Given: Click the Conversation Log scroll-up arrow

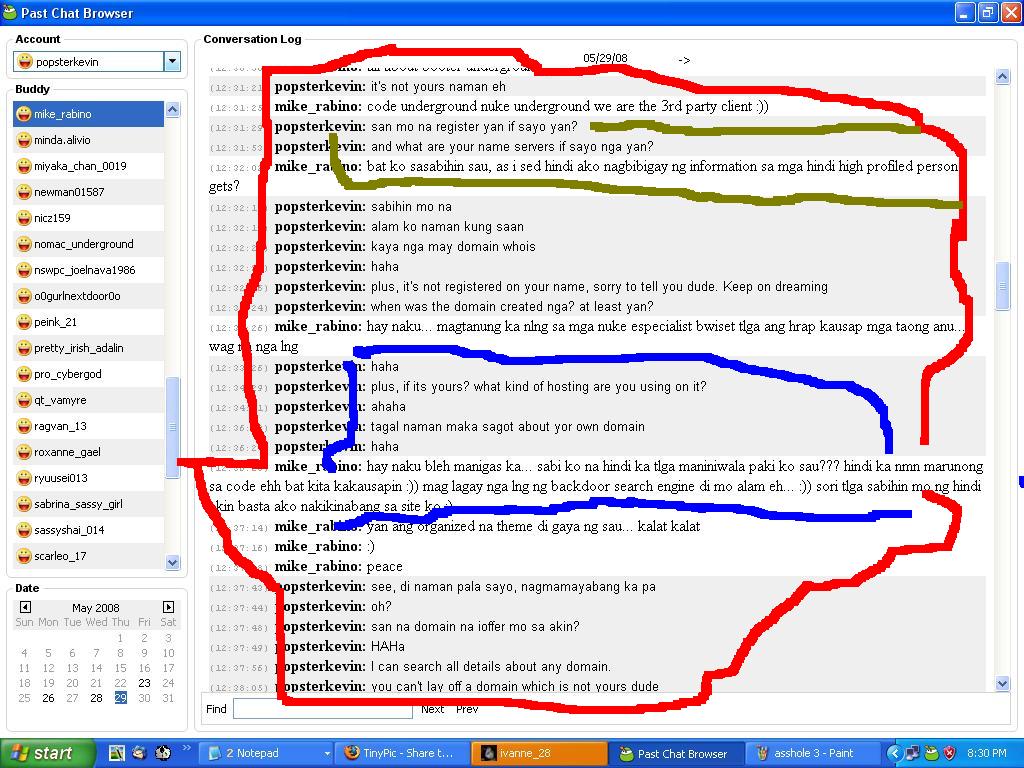Looking at the screenshot, I should (x=1002, y=76).
